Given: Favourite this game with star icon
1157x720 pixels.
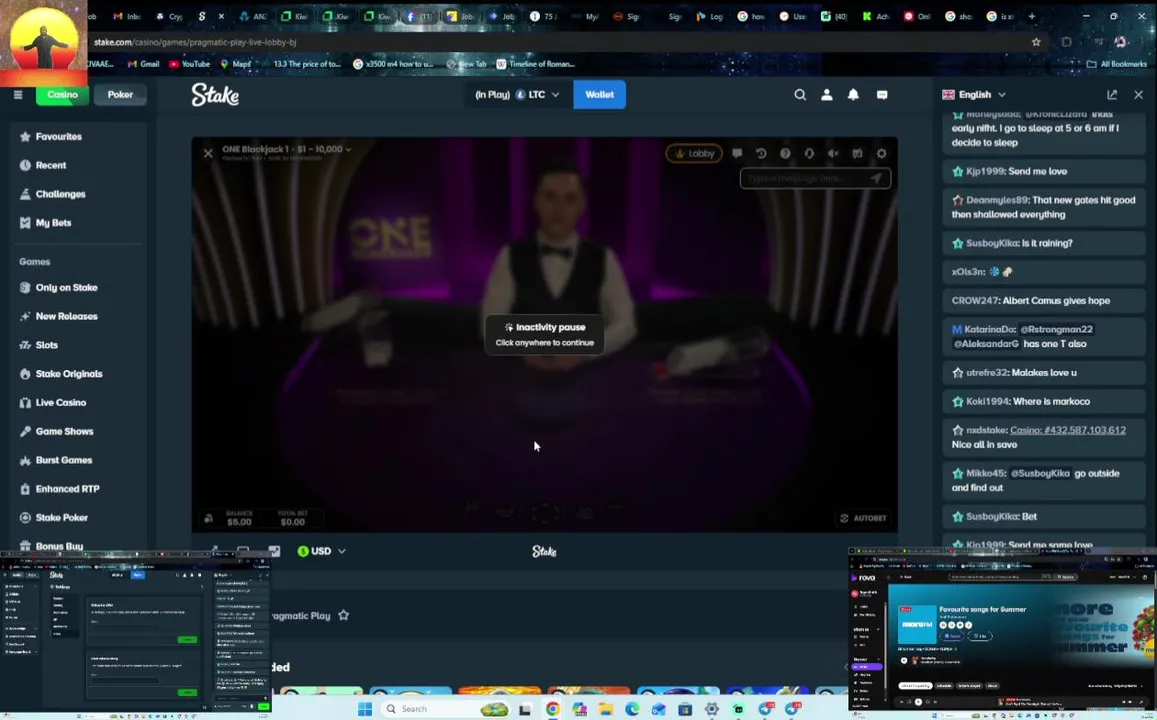Looking at the screenshot, I should (x=344, y=615).
